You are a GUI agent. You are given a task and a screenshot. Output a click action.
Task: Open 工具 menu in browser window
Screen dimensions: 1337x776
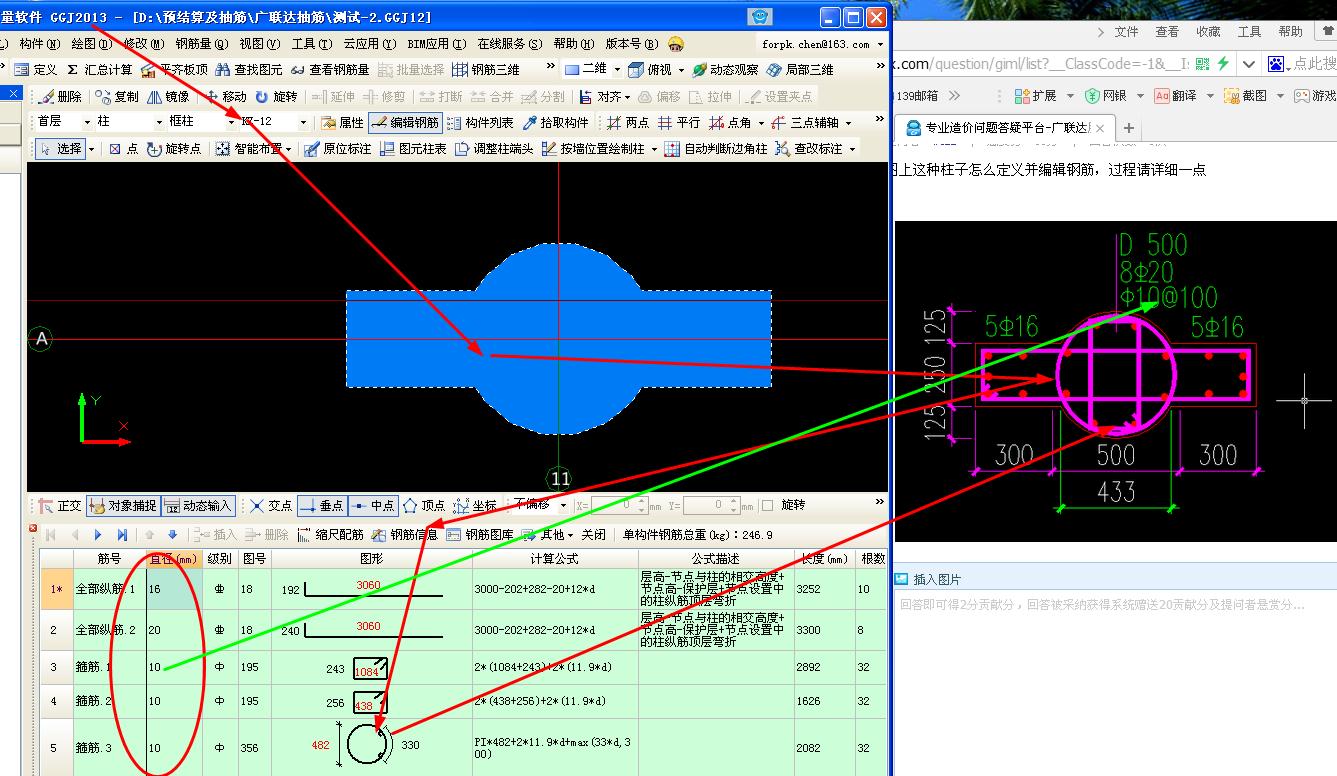click(1250, 32)
